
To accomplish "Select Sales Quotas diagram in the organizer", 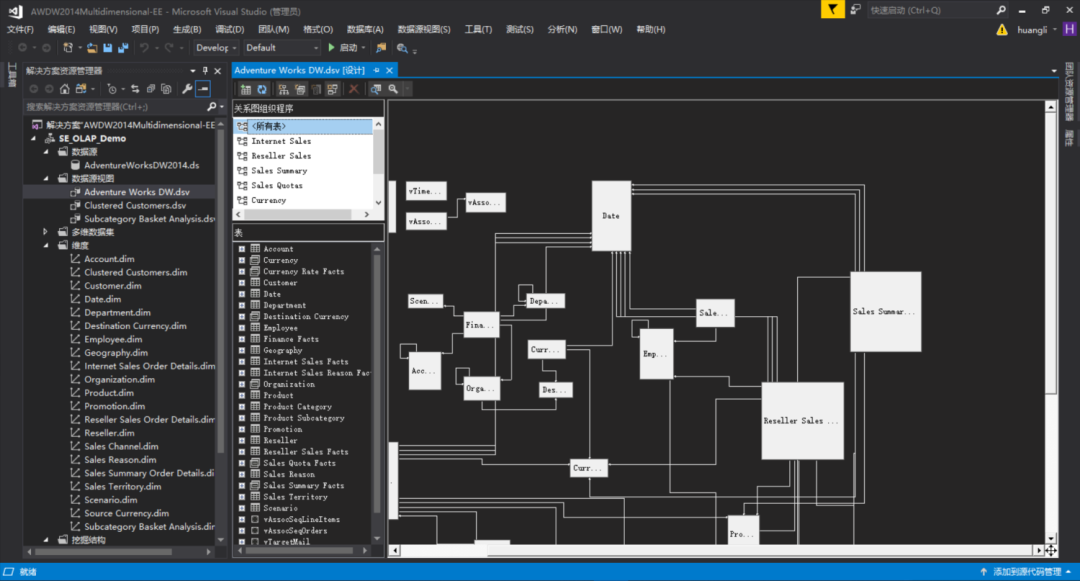I will 277,186.
